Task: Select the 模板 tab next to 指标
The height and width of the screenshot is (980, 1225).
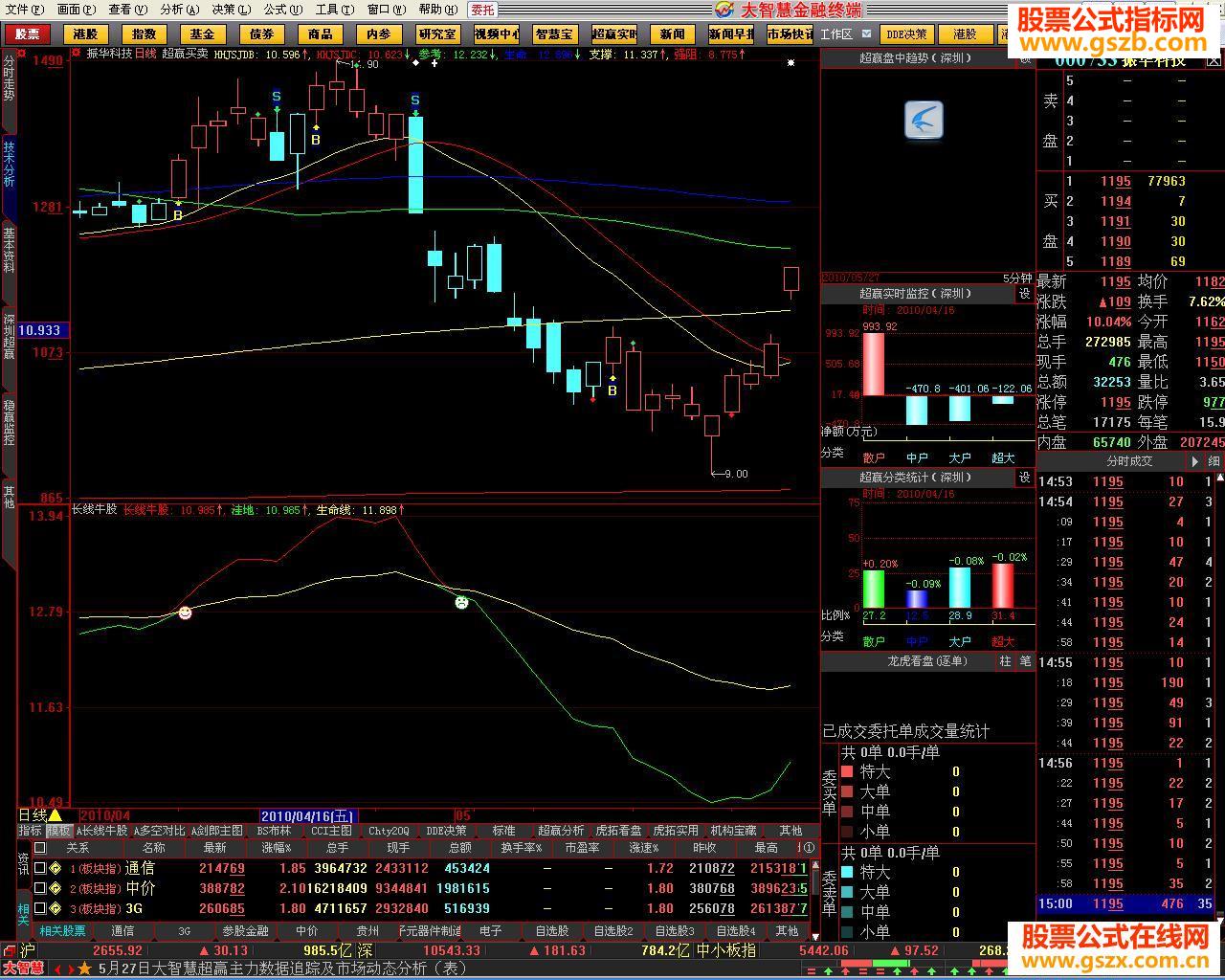Action: [x=58, y=831]
